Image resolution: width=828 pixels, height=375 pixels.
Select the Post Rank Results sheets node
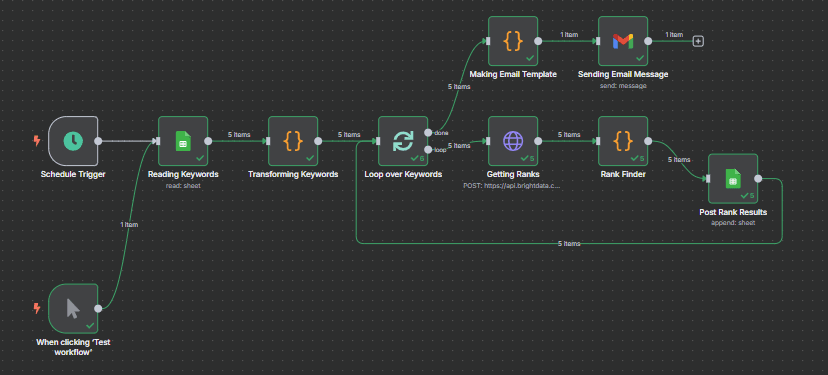pos(733,179)
